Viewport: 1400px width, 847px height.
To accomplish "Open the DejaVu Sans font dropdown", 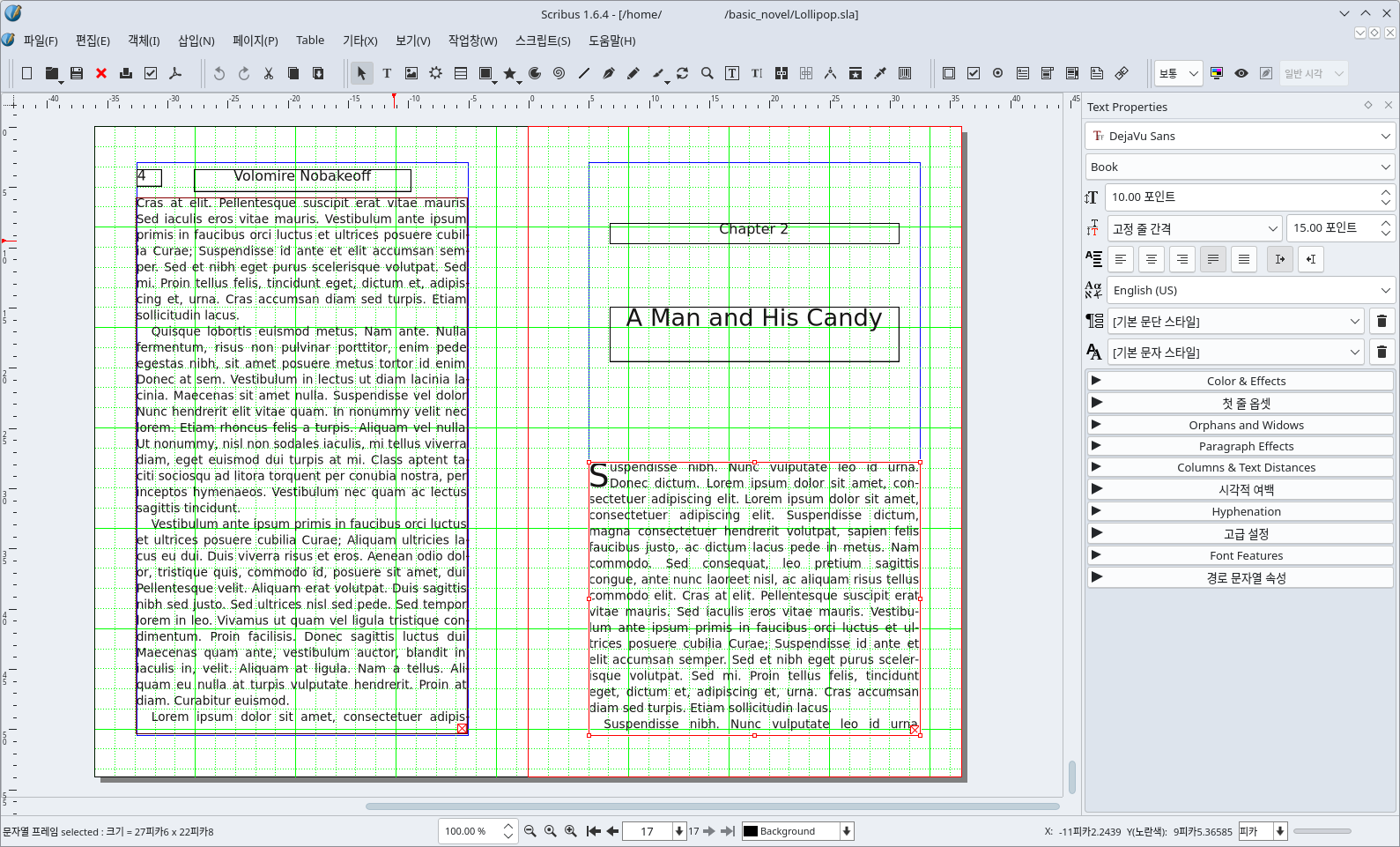I will [1240, 136].
